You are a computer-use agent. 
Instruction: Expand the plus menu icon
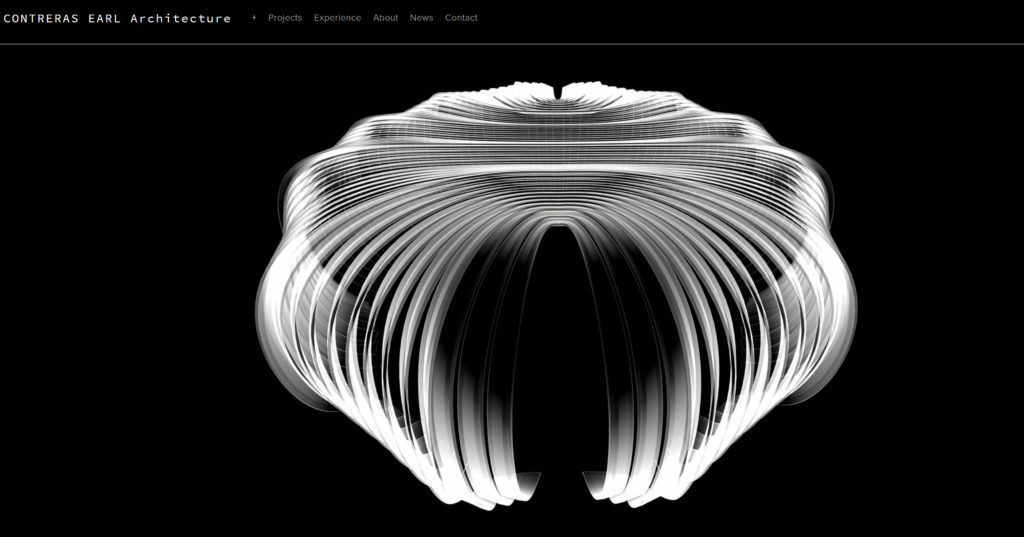(x=254, y=18)
